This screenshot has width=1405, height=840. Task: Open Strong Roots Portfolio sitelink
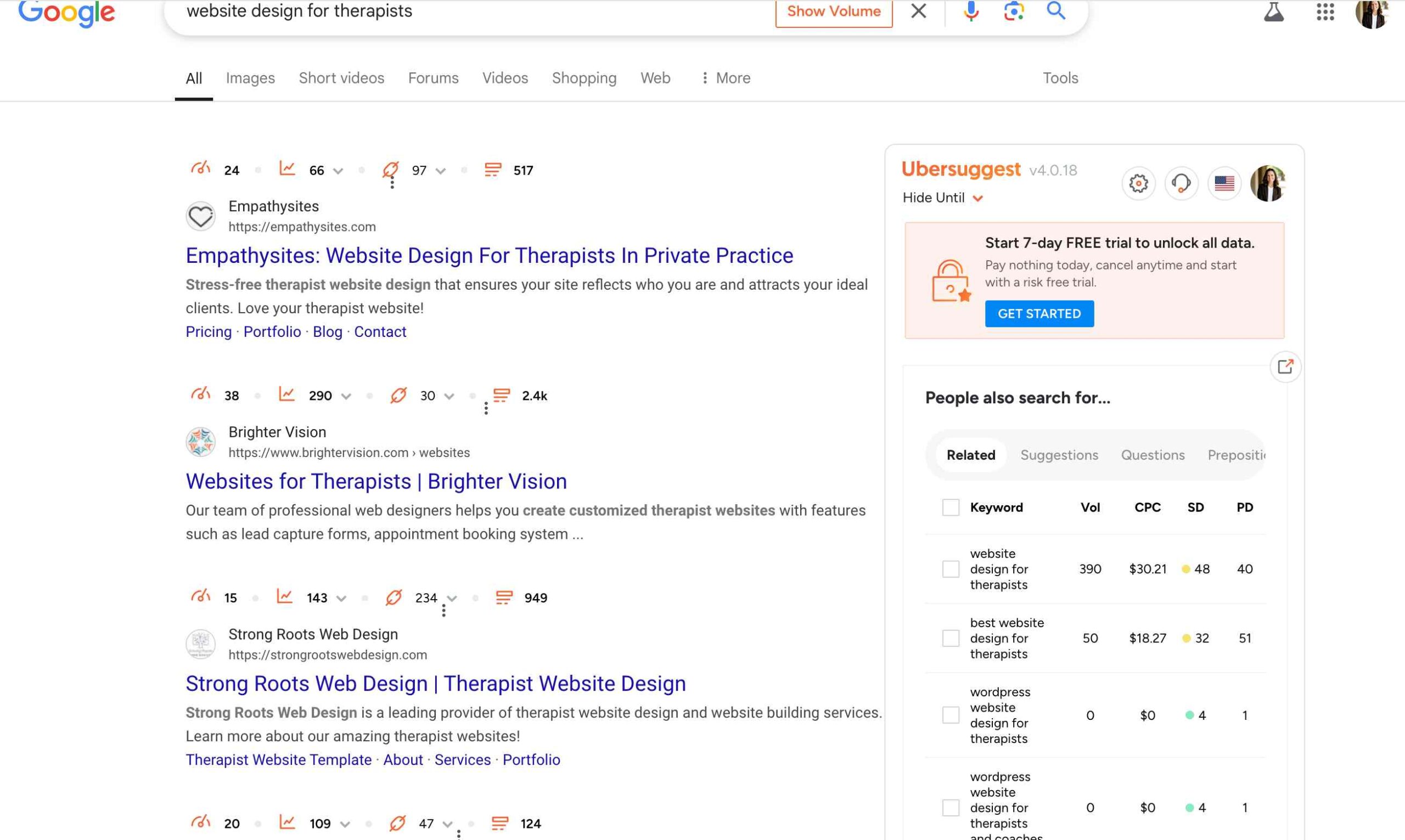531,760
